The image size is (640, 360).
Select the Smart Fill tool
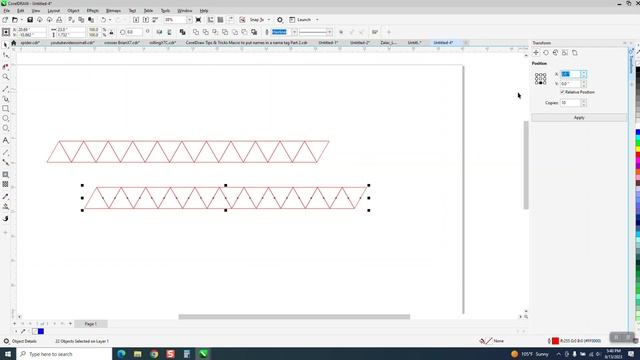[x=5, y=218]
